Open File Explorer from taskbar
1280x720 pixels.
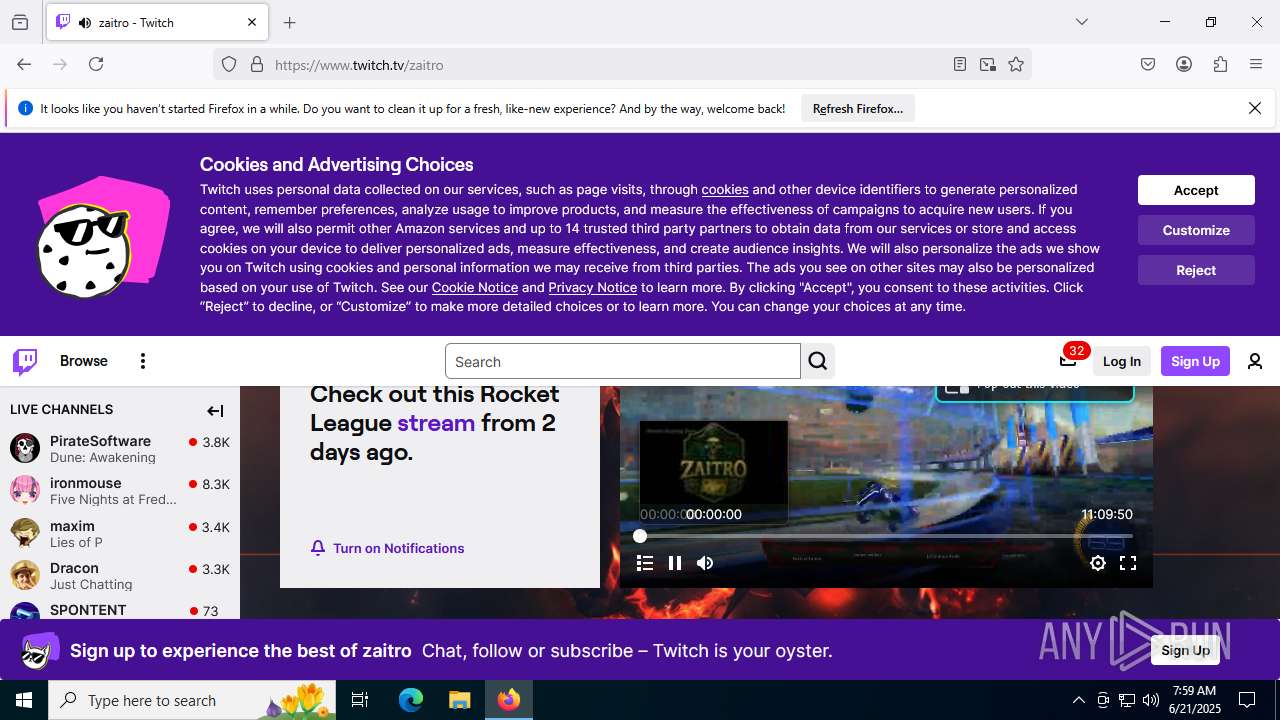coord(459,700)
